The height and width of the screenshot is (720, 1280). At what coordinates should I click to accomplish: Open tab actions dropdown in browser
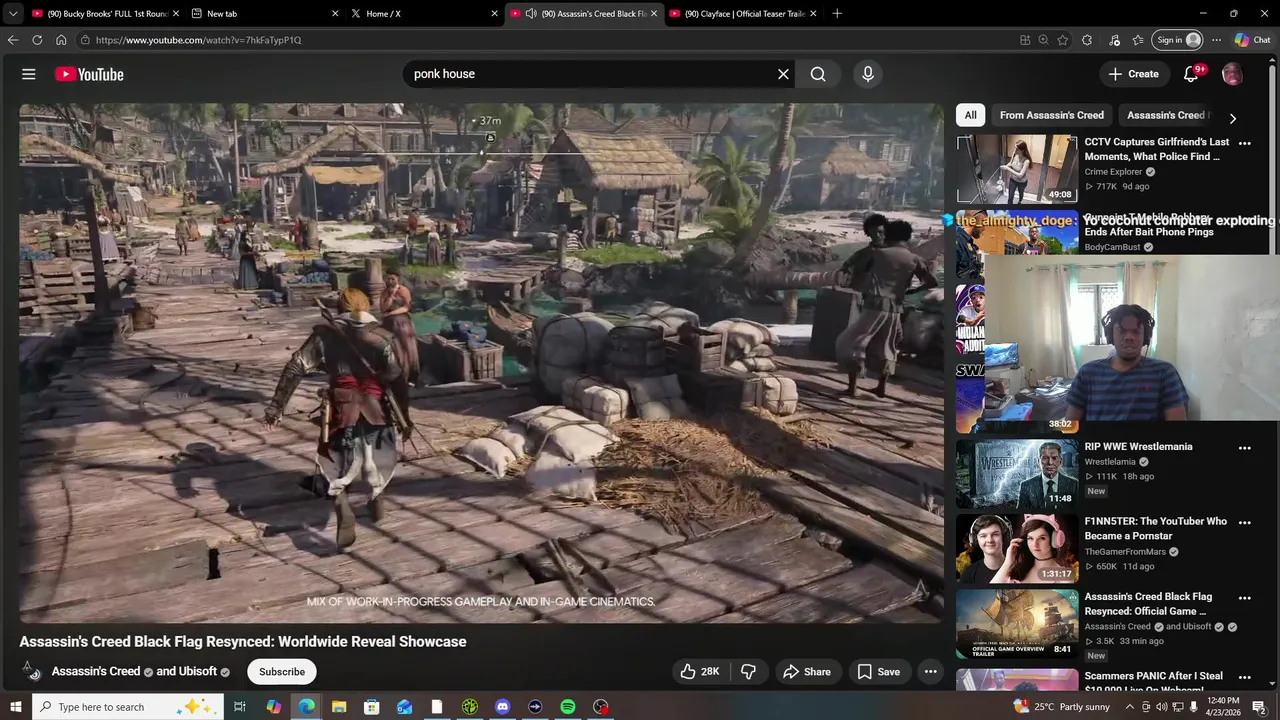[x=12, y=14]
